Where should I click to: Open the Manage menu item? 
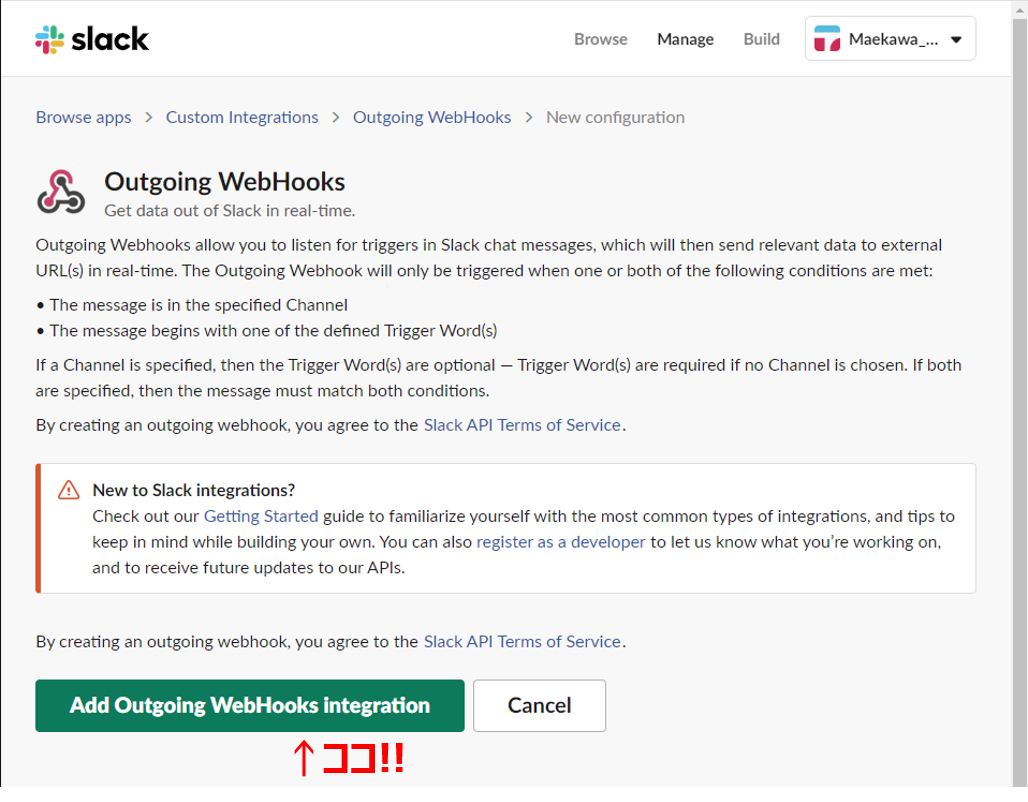click(x=685, y=39)
